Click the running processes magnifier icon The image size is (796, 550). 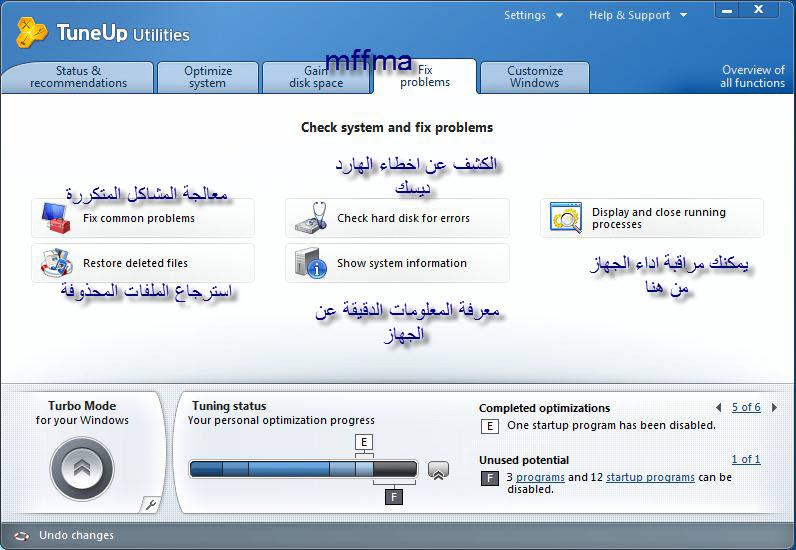[566, 217]
